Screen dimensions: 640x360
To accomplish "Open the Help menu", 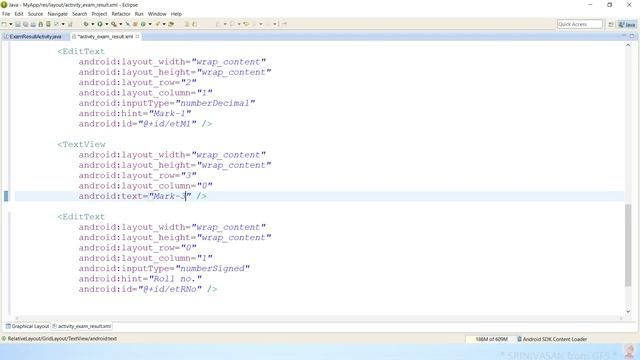I will pos(176,14).
